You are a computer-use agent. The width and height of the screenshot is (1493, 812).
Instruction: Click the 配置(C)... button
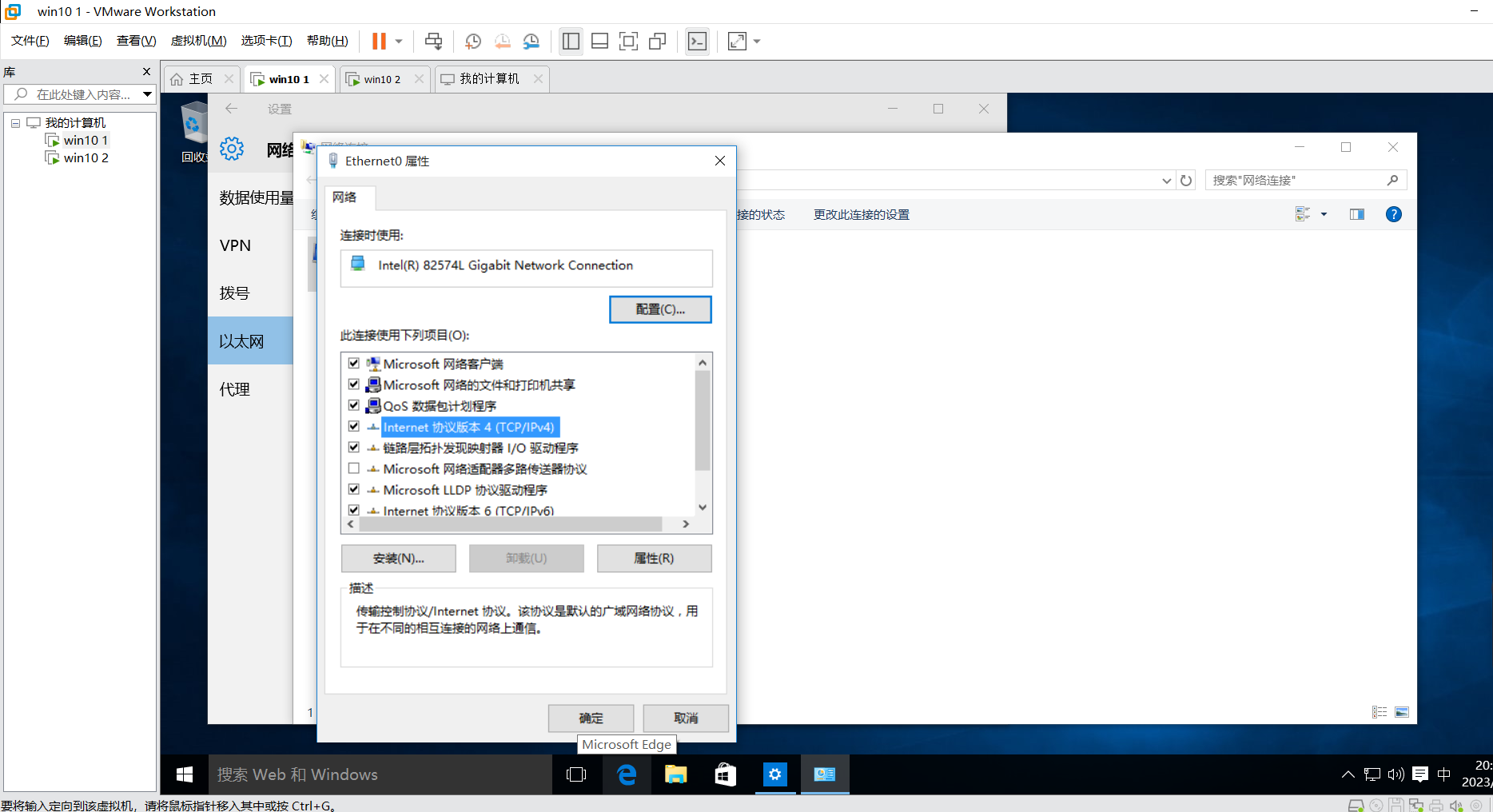coord(660,309)
